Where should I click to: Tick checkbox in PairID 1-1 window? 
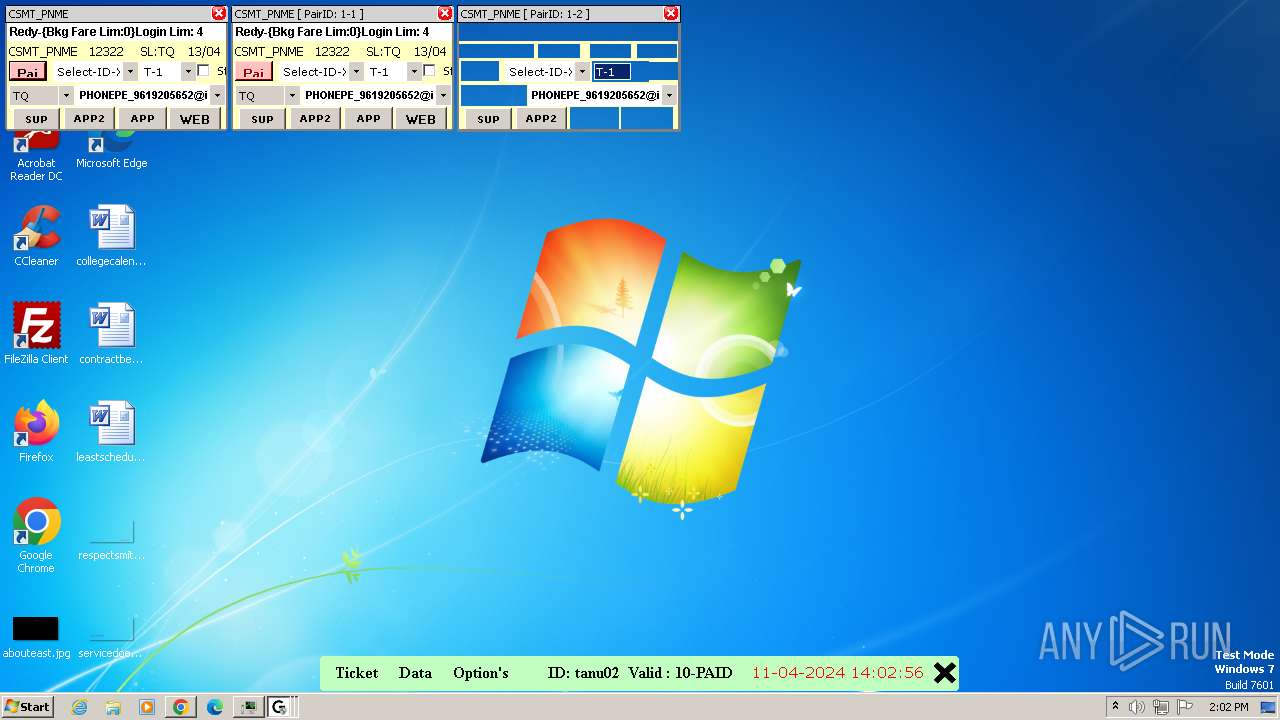coord(430,71)
